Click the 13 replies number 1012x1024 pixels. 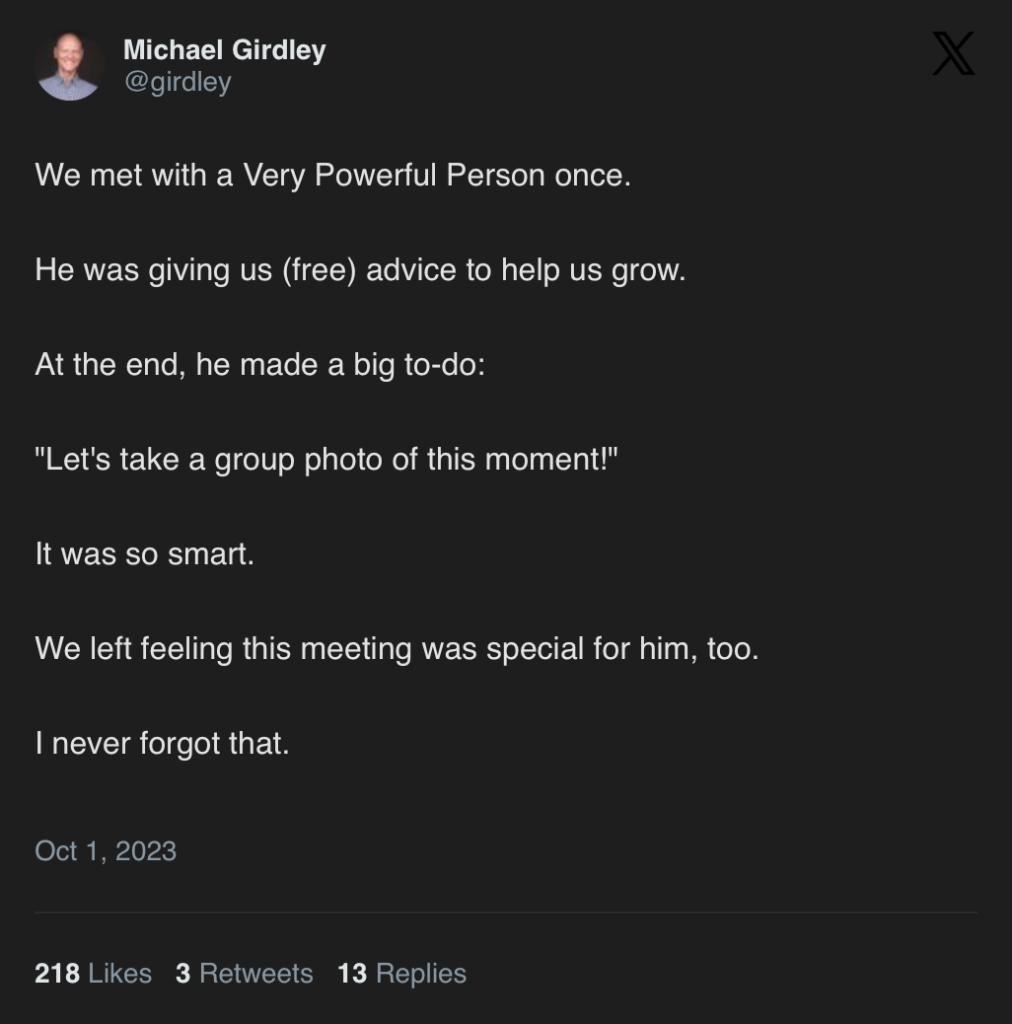tap(352, 973)
